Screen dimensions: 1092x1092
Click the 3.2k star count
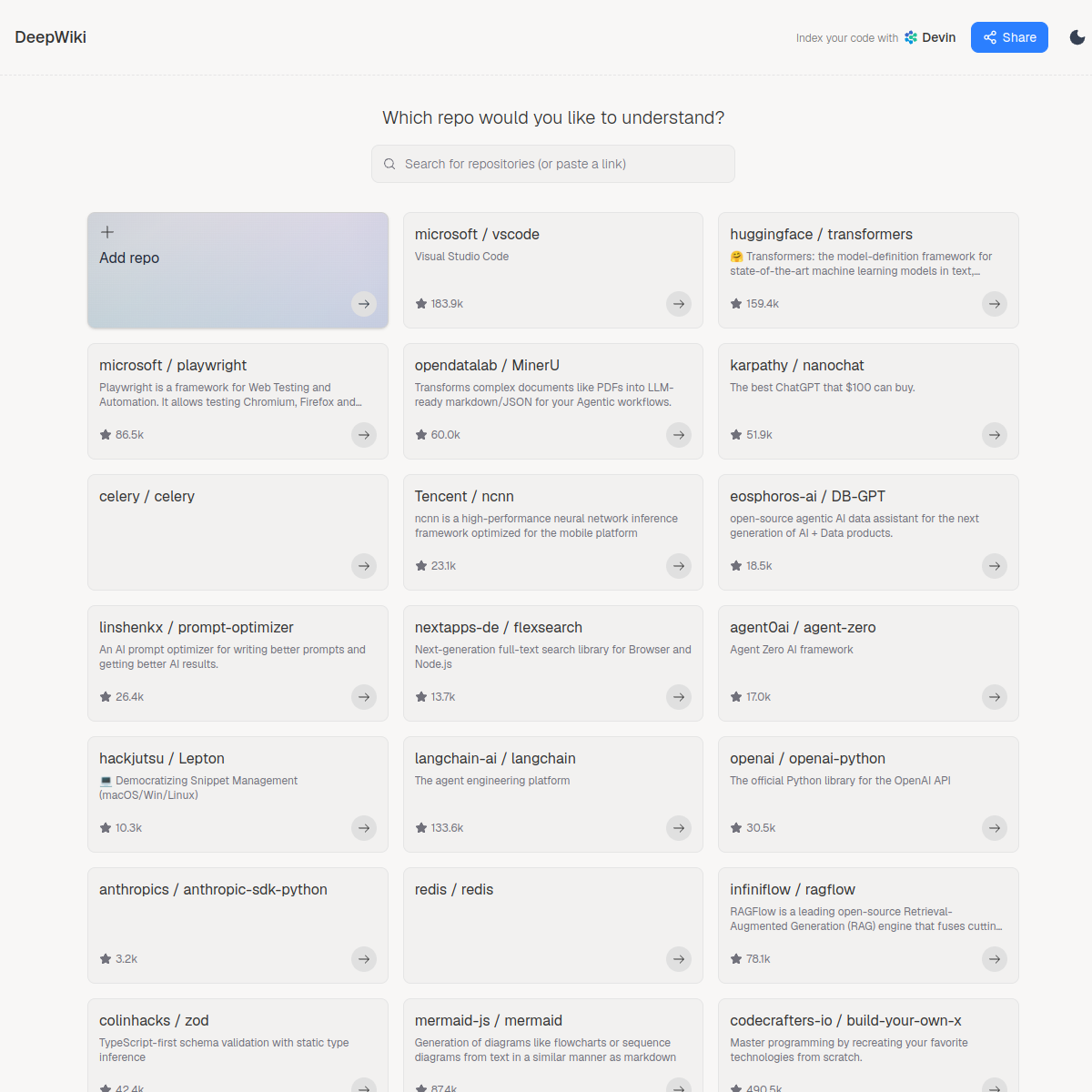pos(126,959)
